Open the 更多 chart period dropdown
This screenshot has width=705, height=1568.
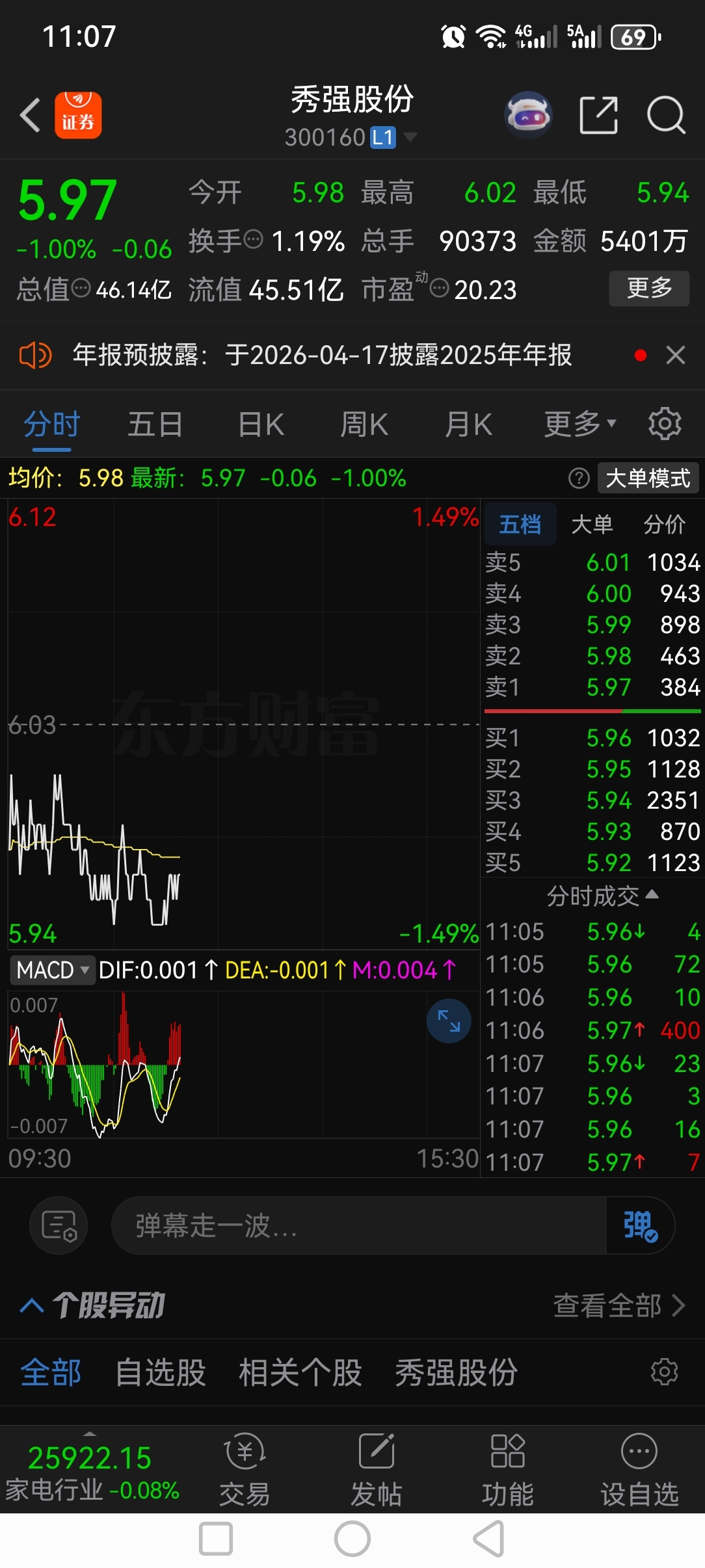coord(580,424)
